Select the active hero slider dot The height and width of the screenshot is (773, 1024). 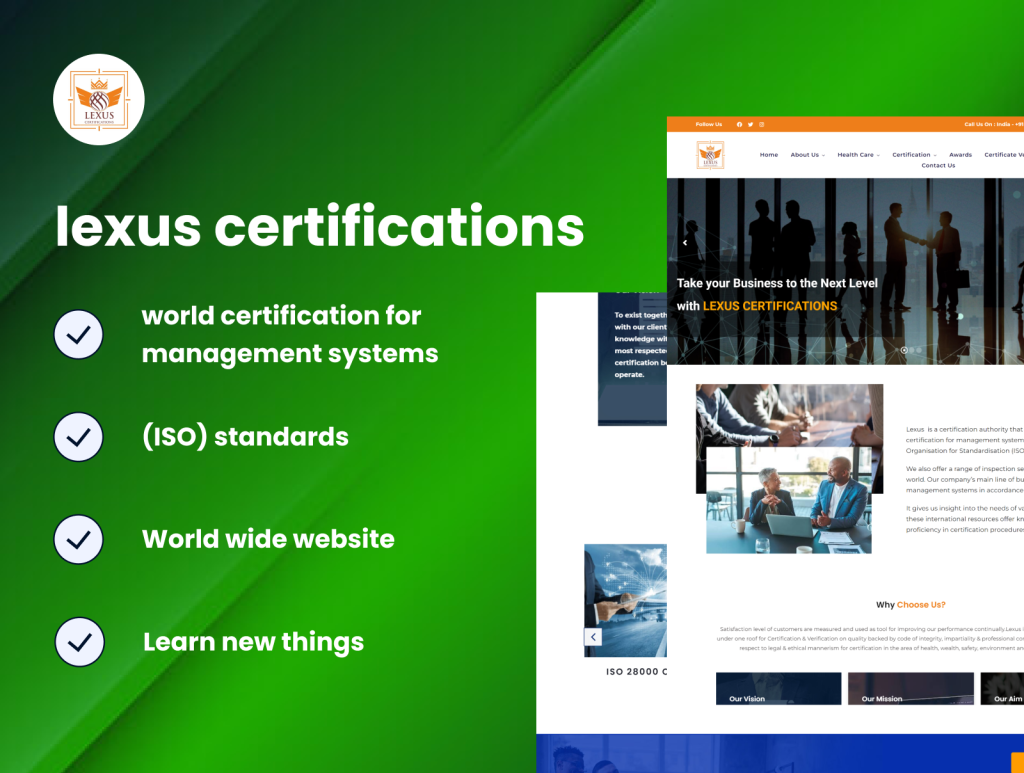pos(904,350)
